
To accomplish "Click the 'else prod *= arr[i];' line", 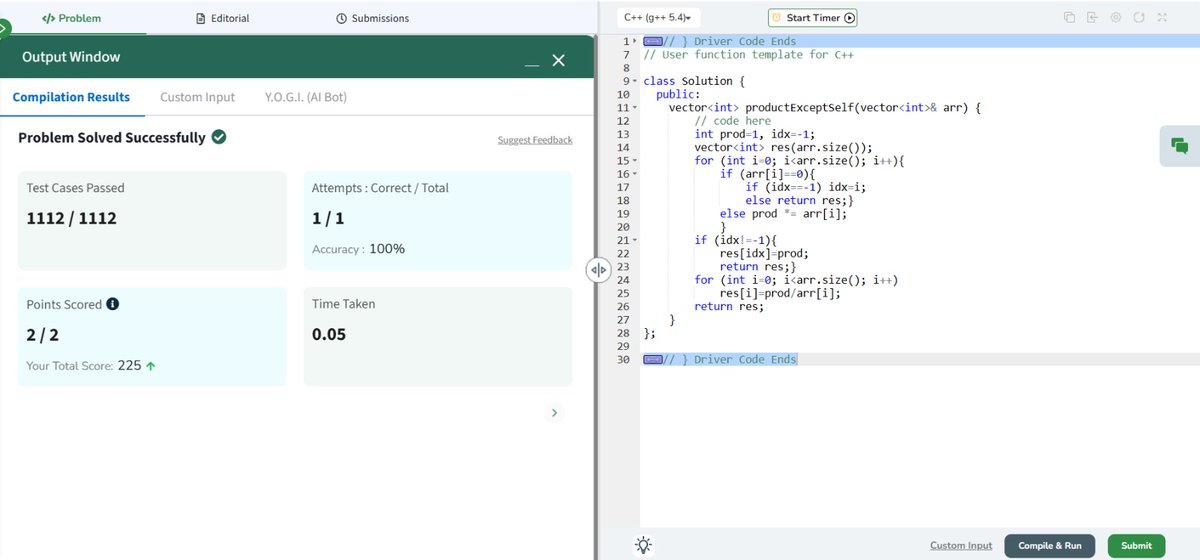I will coord(785,213).
